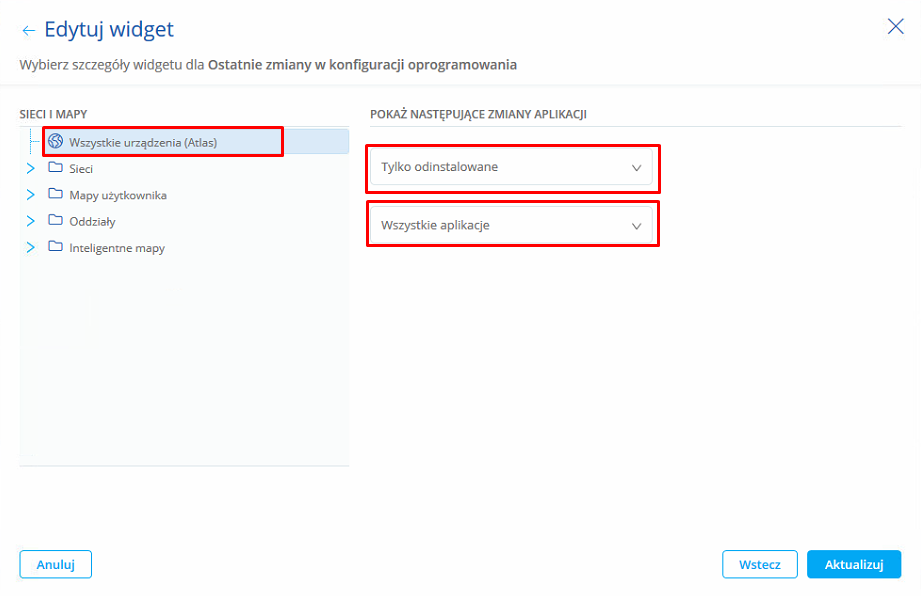Select the Inteligentne mapy tree label

pos(117,247)
